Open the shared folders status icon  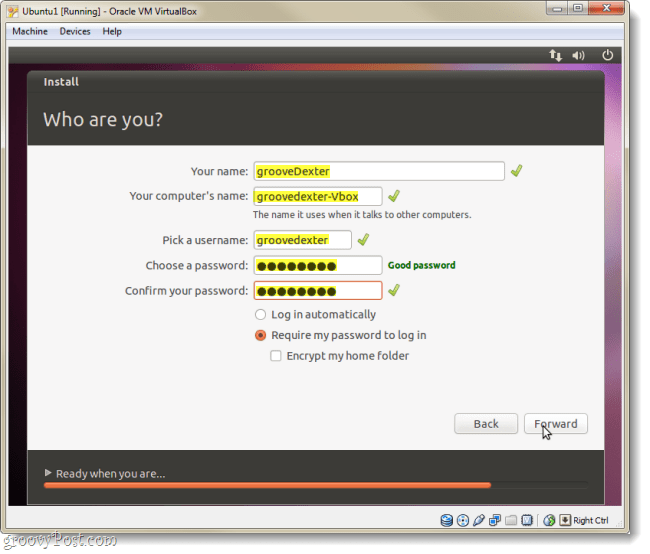coord(511,520)
